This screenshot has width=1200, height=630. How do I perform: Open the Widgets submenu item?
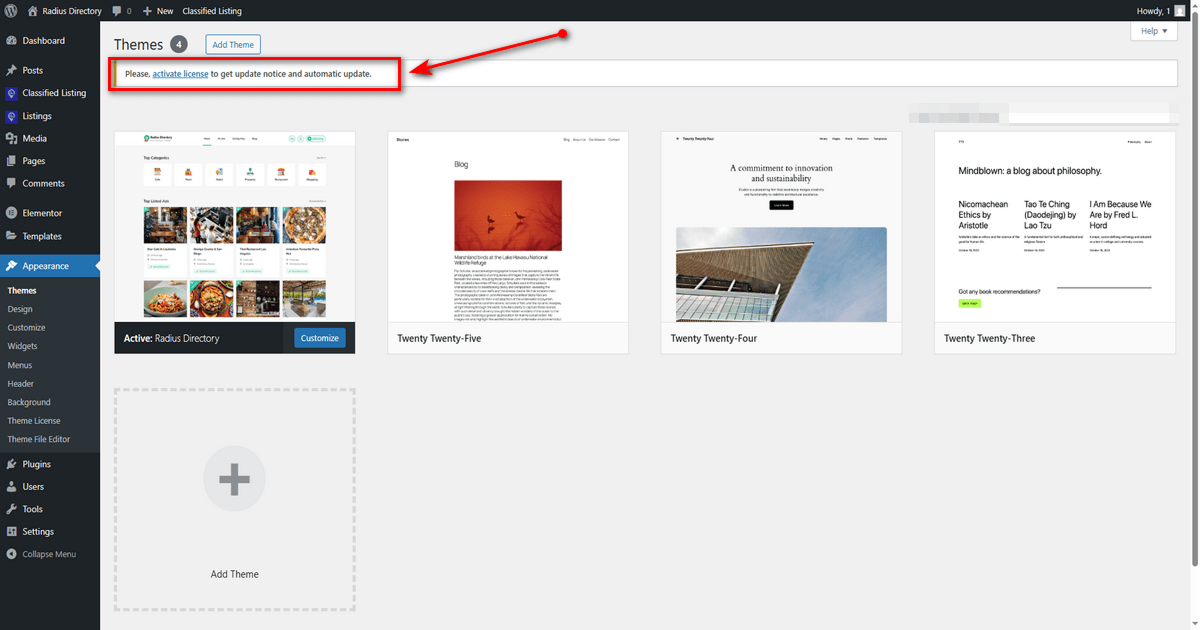coord(22,346)
